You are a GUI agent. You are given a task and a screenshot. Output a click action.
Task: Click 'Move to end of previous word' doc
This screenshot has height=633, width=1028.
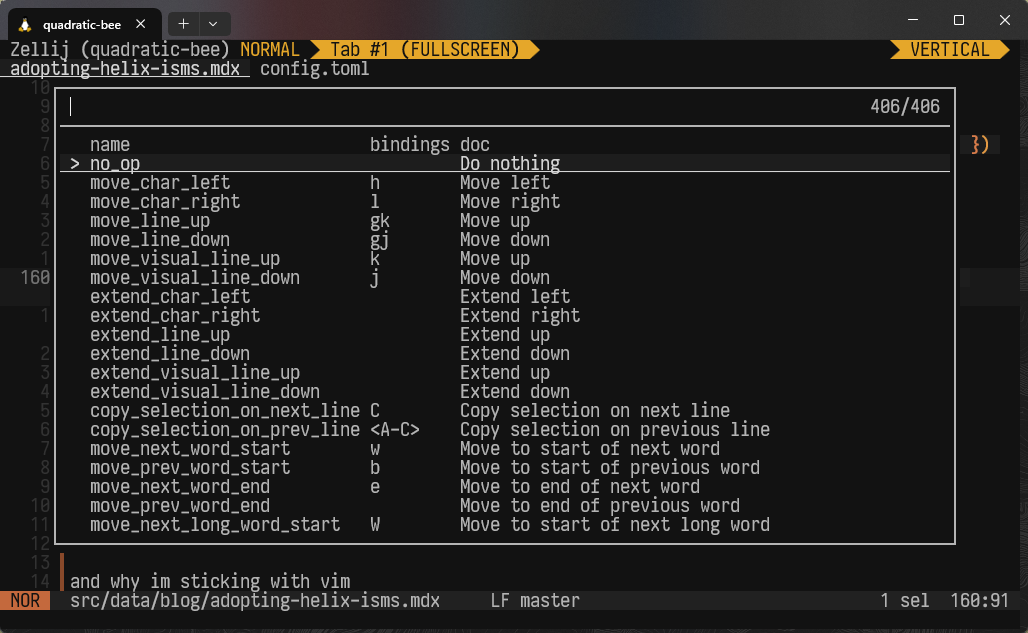(600, 505)
